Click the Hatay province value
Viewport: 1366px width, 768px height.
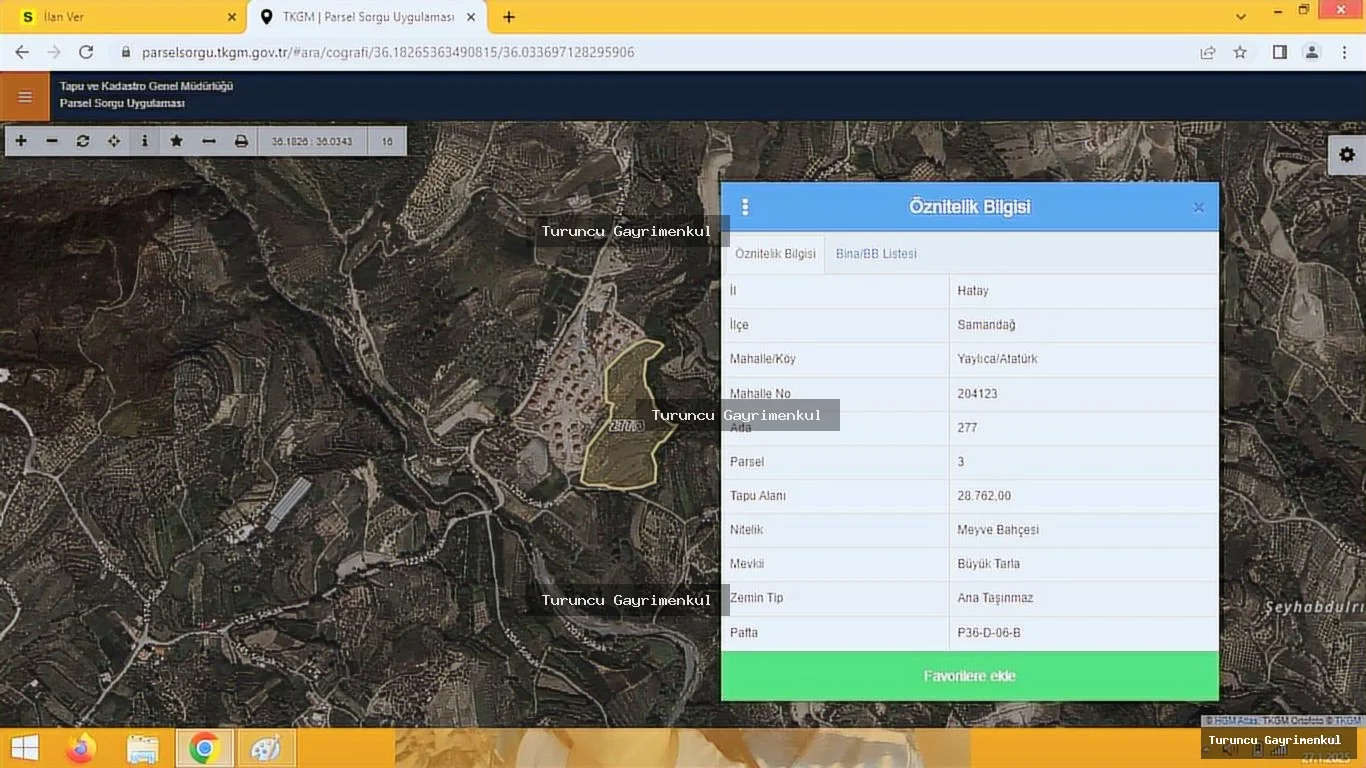(973, 291)
